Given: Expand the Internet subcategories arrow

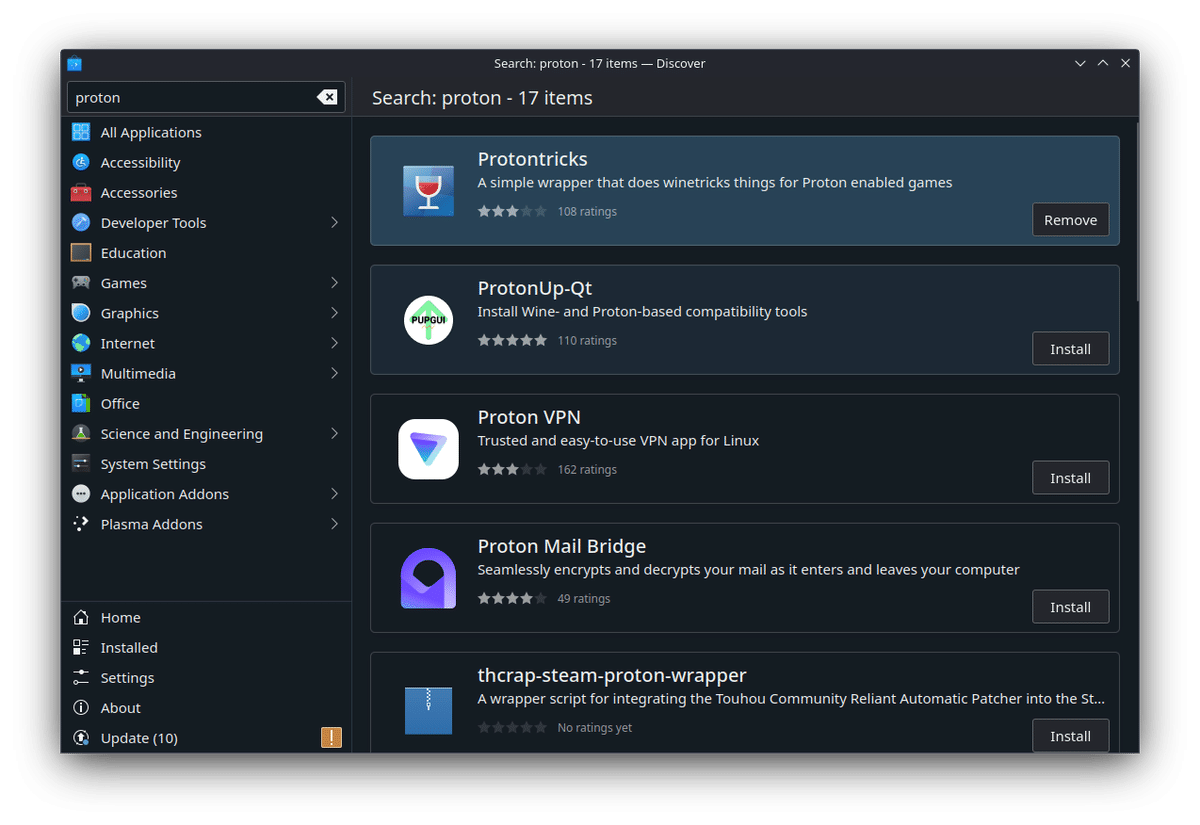Looking at the screenshot, I should coord(334,343).
